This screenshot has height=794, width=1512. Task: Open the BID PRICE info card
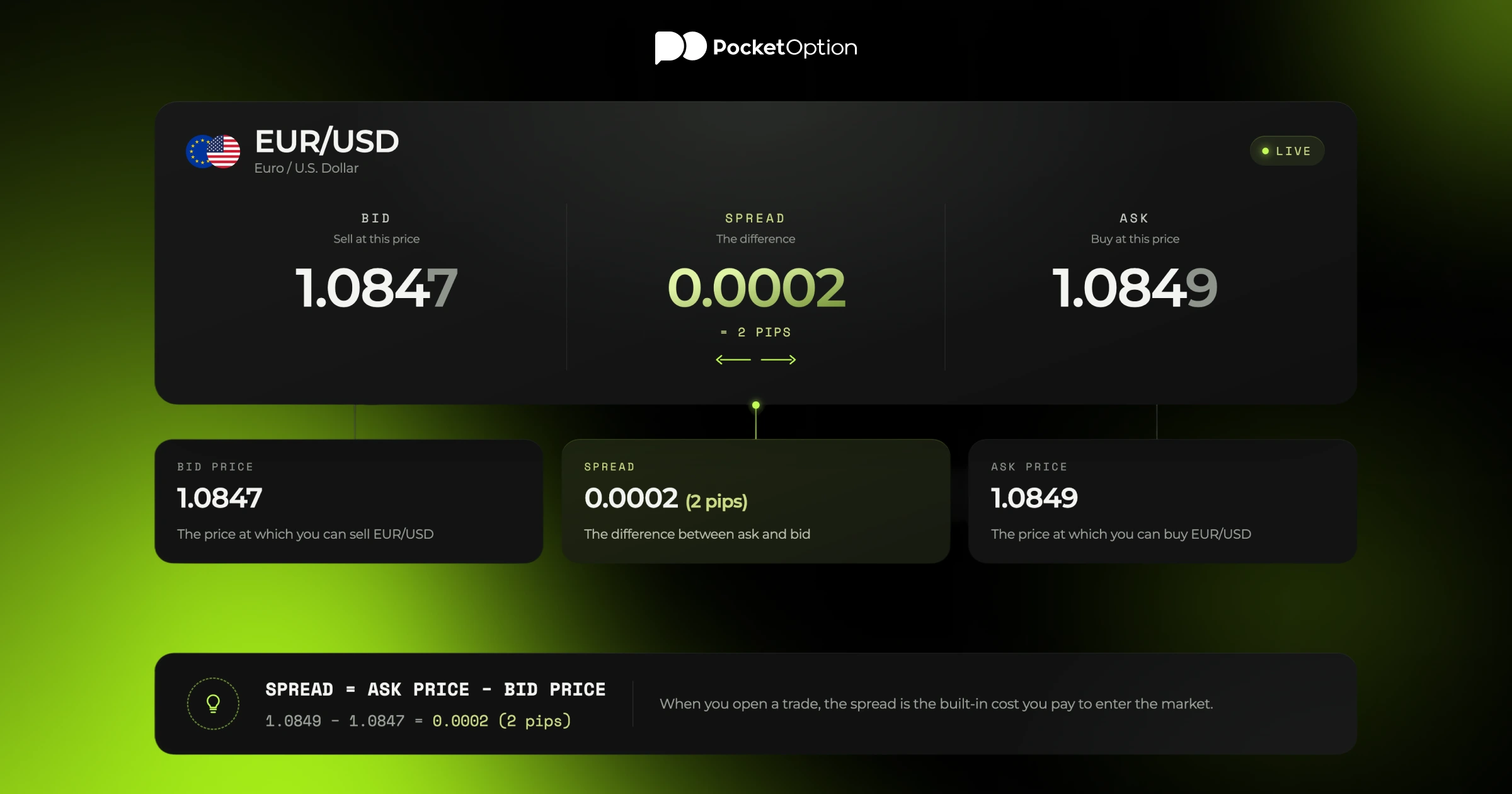click(x=349, y=502)
